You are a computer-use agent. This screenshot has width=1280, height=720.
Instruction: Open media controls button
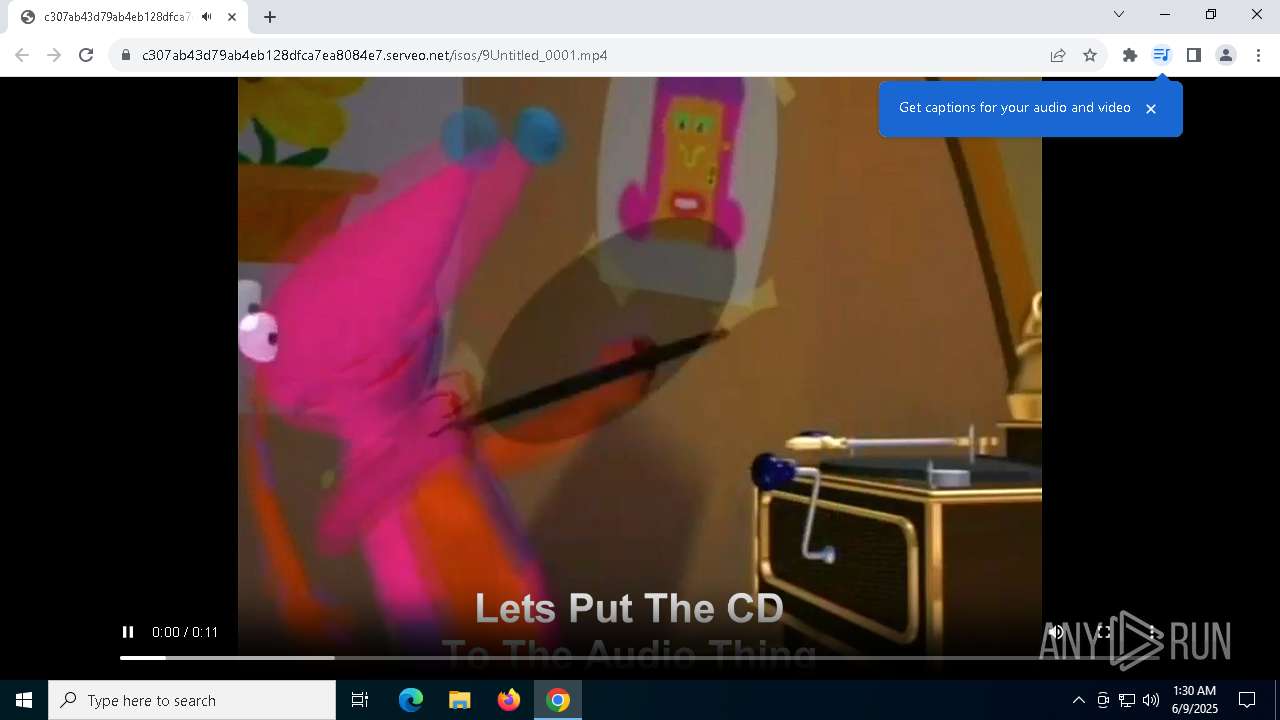1162,55
